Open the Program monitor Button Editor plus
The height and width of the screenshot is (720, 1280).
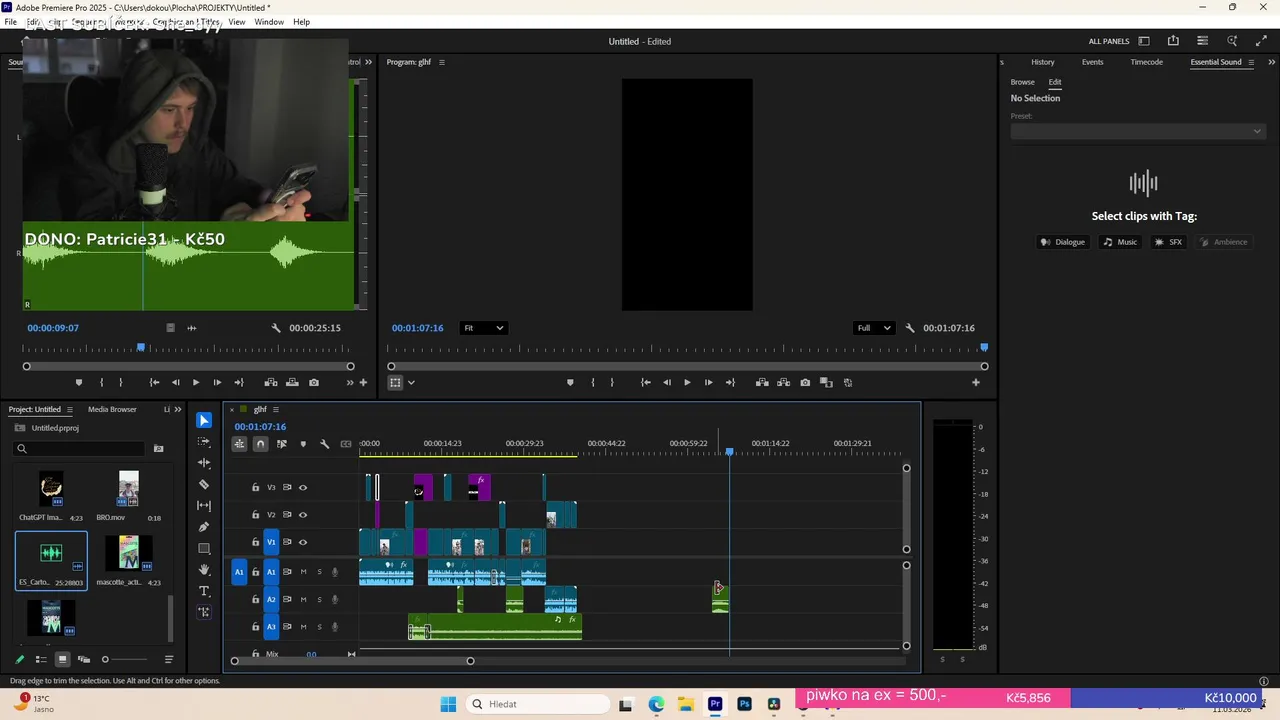click(976, 382)
